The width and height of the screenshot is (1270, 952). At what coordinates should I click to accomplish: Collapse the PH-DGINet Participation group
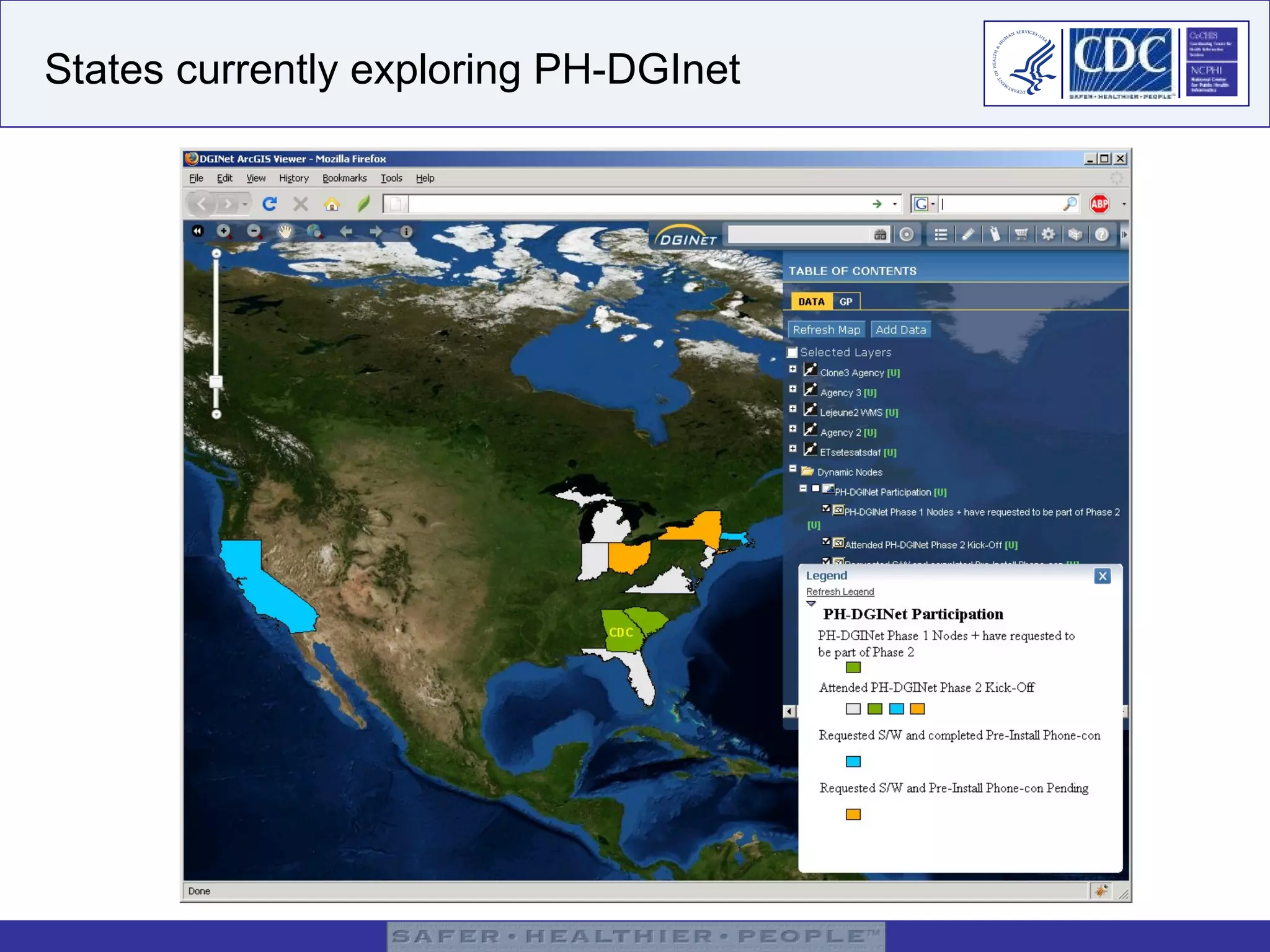803,488
